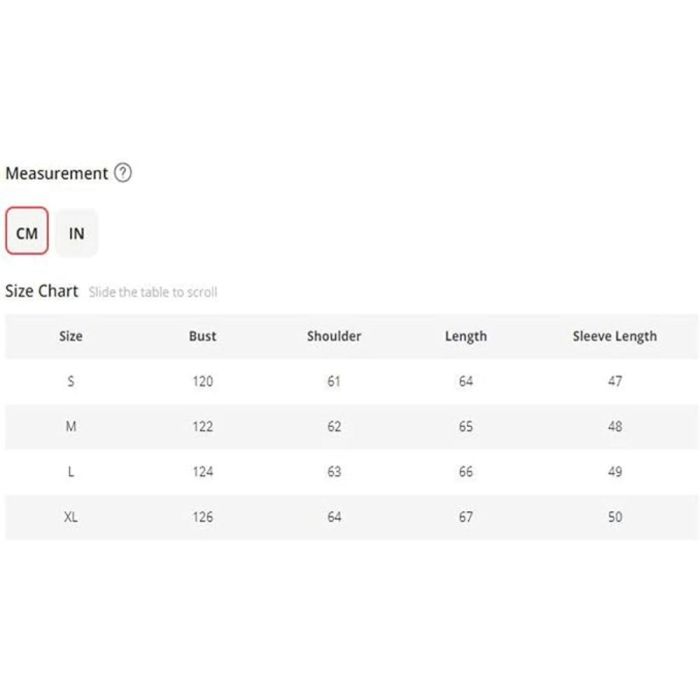This screenshot has height=700, width=700.
Task: Select the XL size row label
Action: pos(70,517)
